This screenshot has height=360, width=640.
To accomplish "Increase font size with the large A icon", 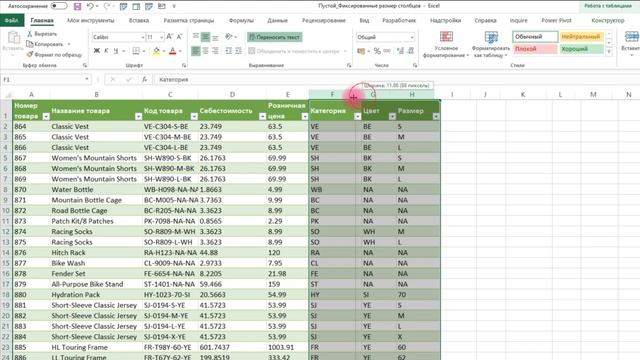I will [170, 37].
